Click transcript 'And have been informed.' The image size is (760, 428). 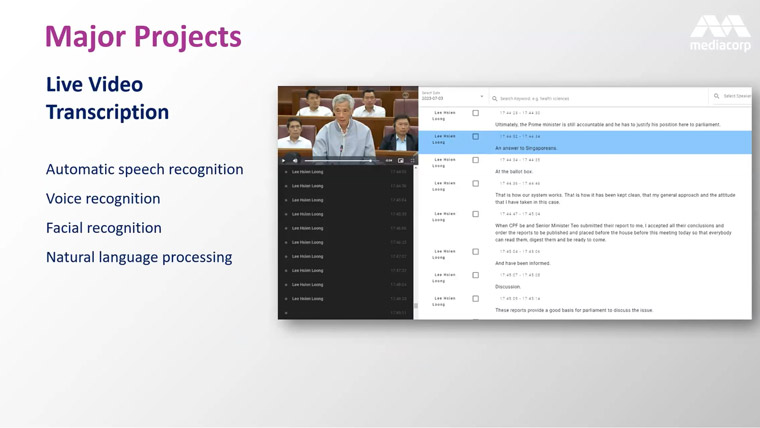(x=522, y=263)
